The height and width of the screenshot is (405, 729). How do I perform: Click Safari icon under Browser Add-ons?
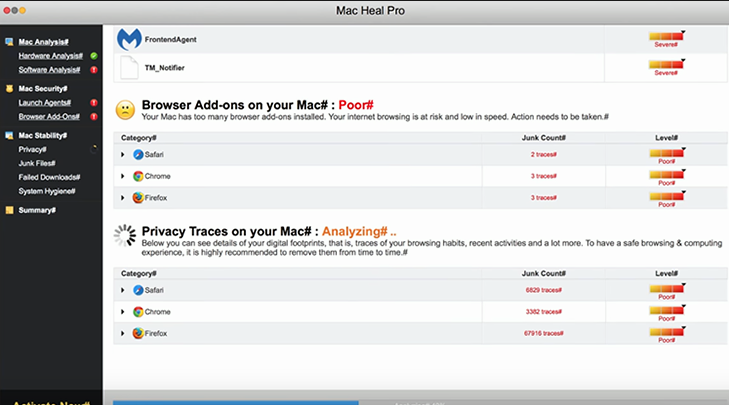click(138, 154)
